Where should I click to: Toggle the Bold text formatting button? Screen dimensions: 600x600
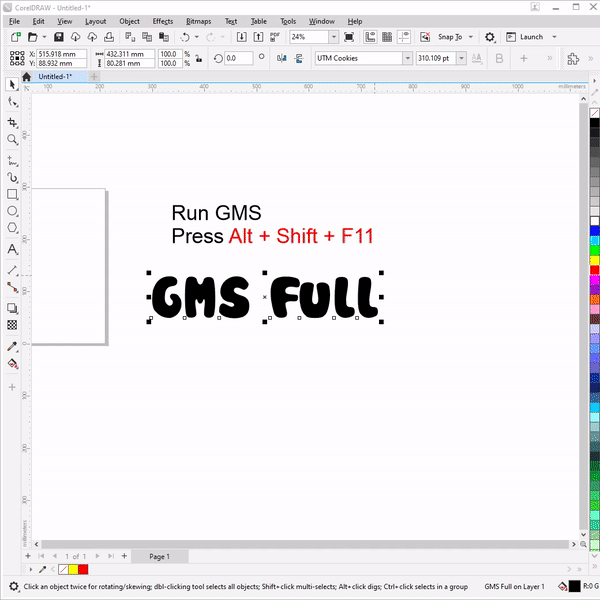pos(499,58)
